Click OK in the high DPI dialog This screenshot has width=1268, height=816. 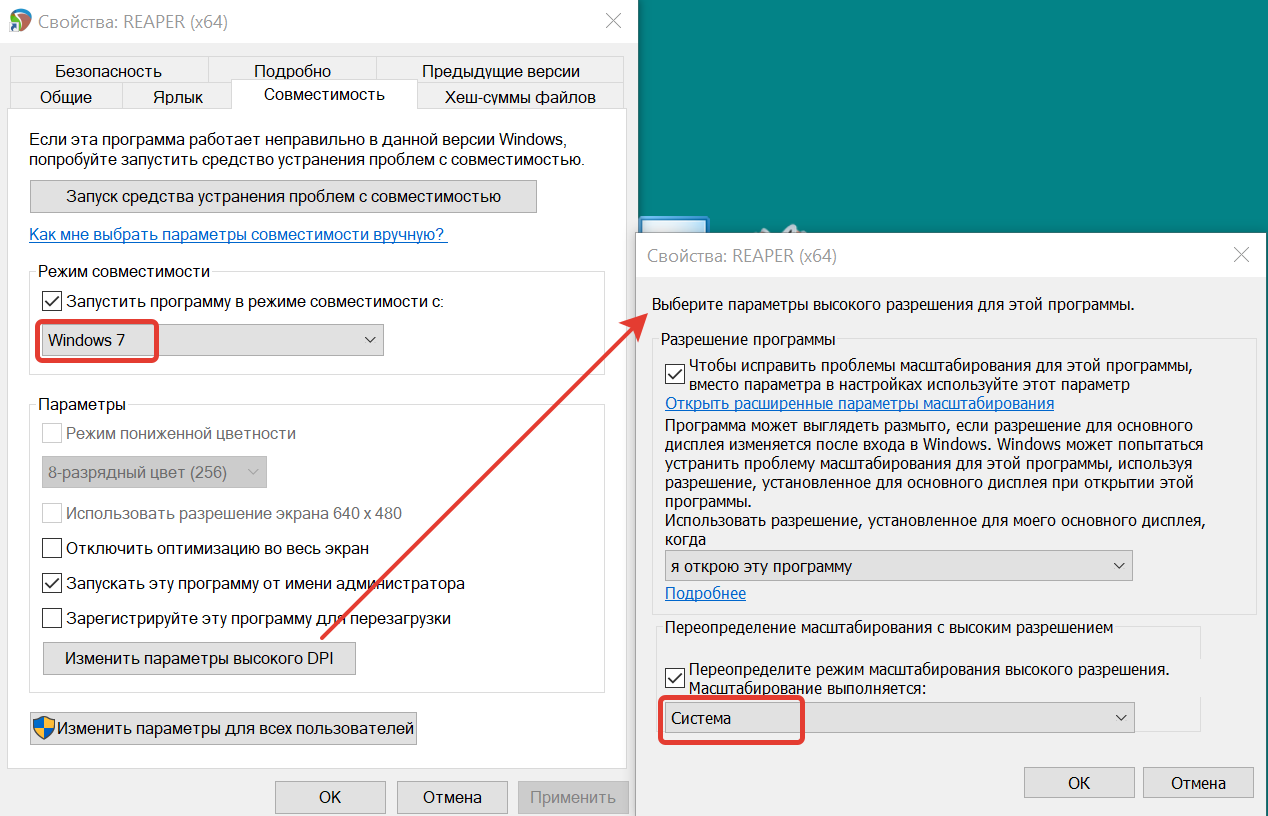click(1079, 783)
